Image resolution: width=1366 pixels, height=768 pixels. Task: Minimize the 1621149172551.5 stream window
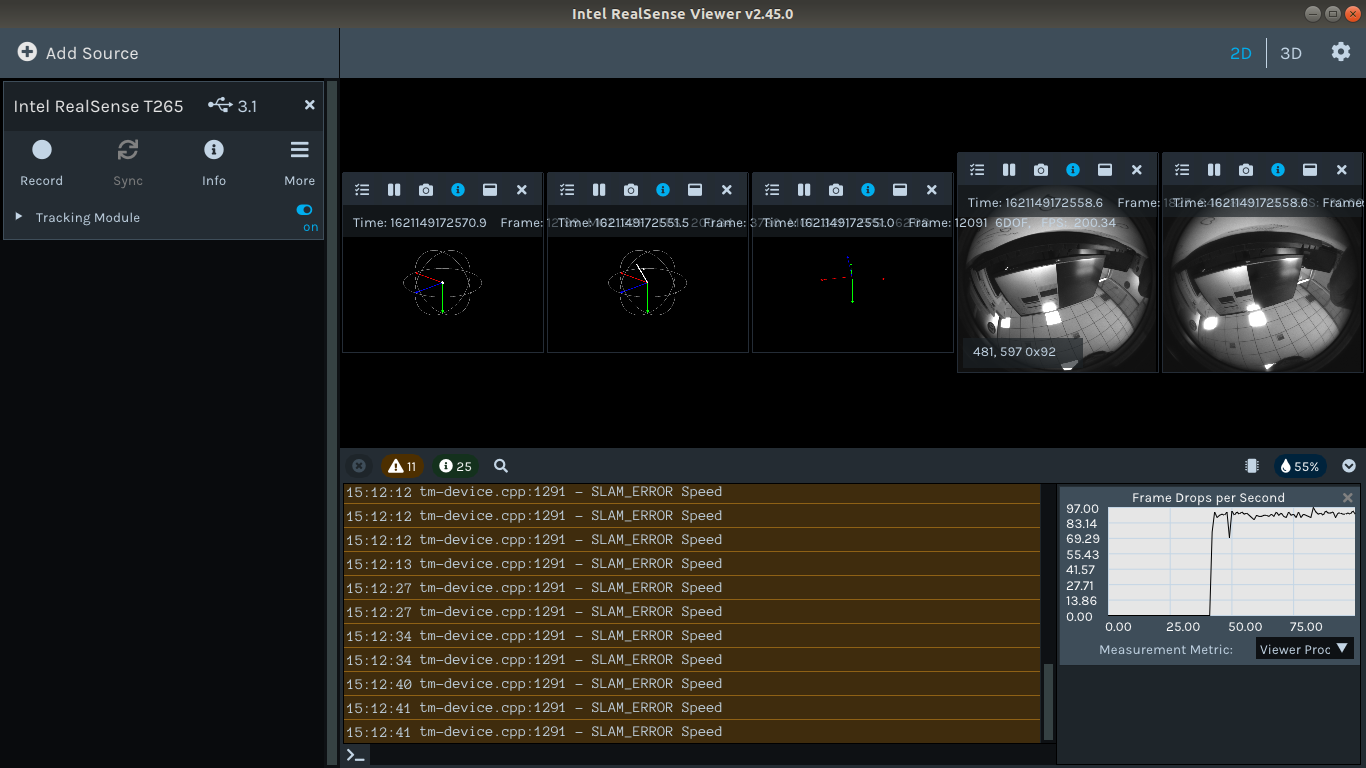695,190
